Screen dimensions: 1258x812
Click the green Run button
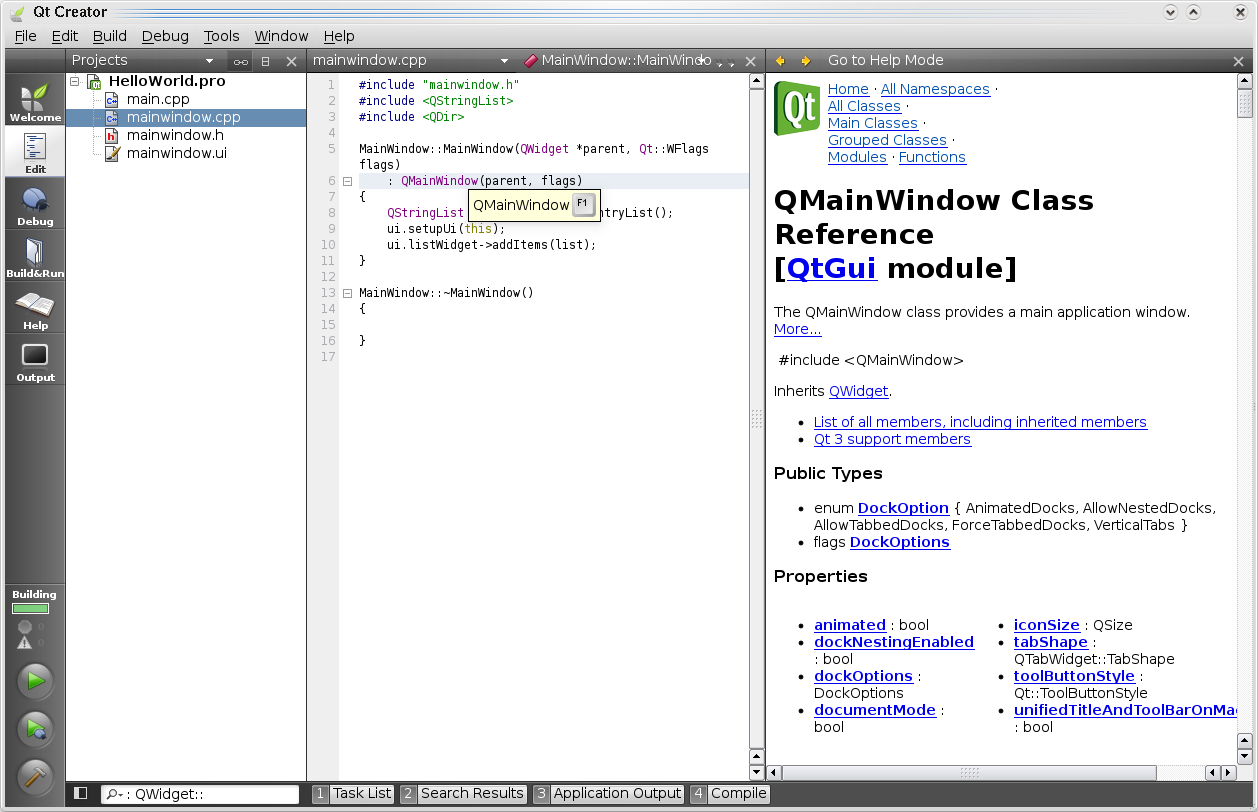(x=35, y=681)
